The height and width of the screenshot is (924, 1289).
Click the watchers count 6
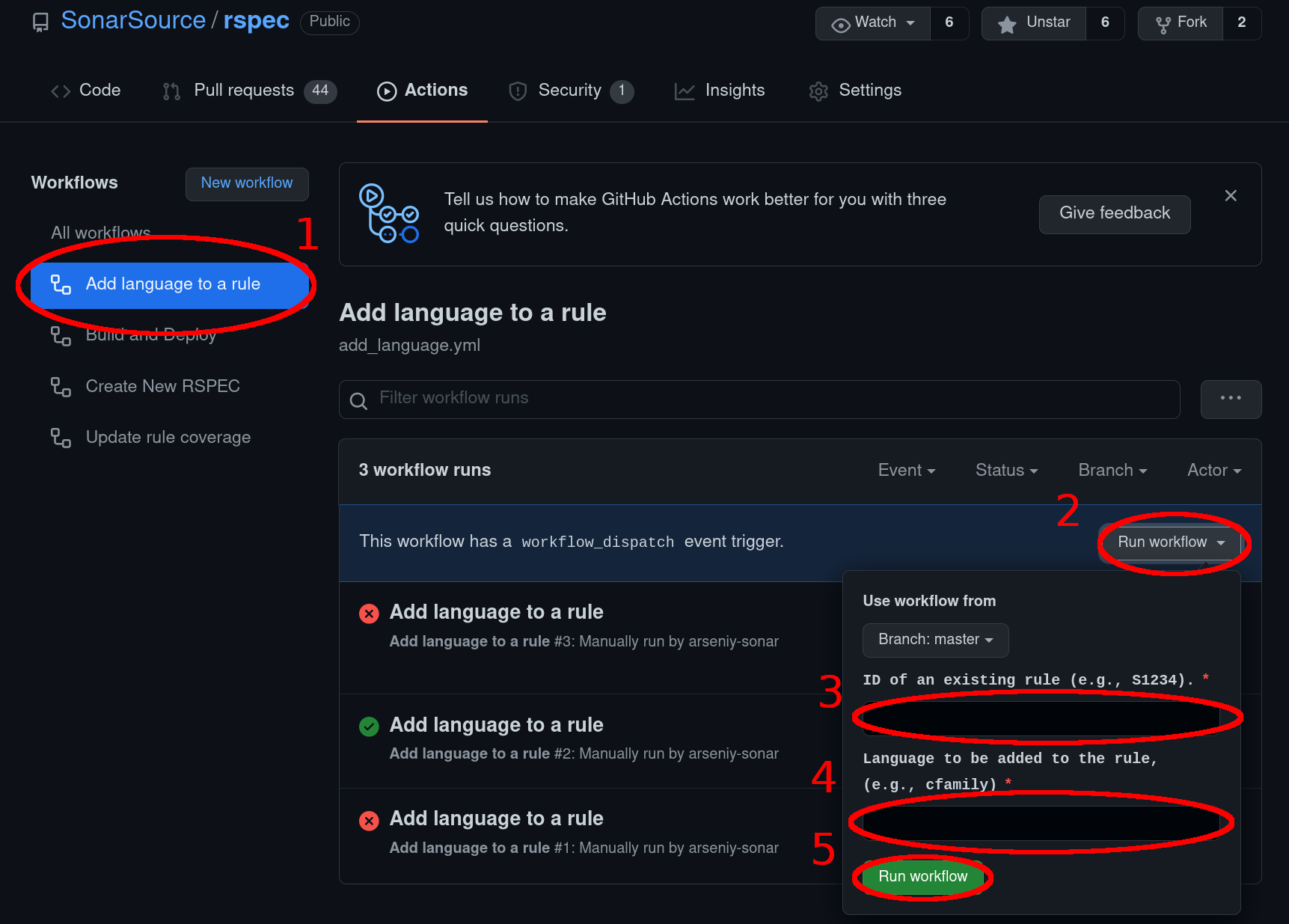coord(949,23)
